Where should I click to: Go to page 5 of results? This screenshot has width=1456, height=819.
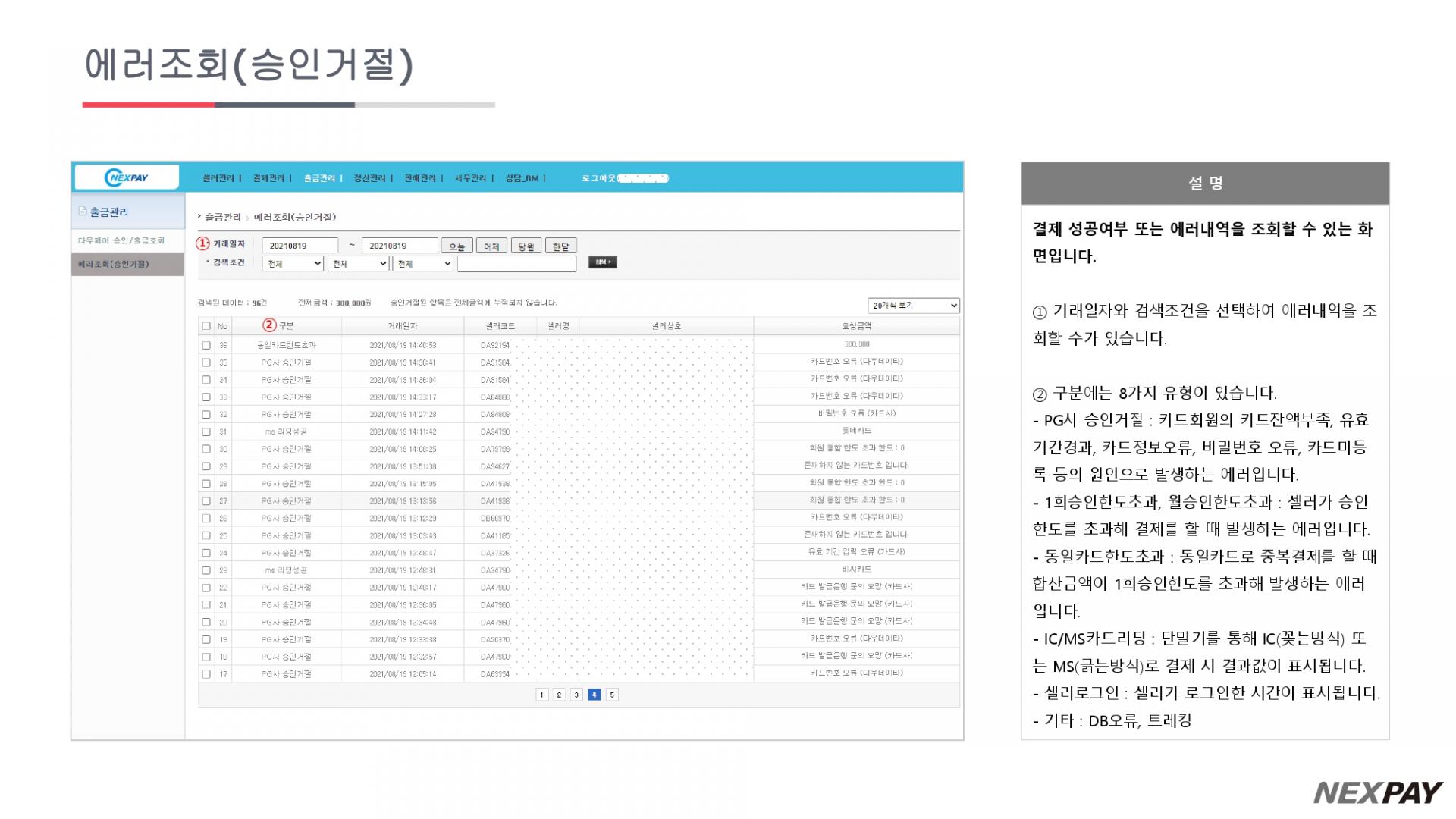coord(612,695)
